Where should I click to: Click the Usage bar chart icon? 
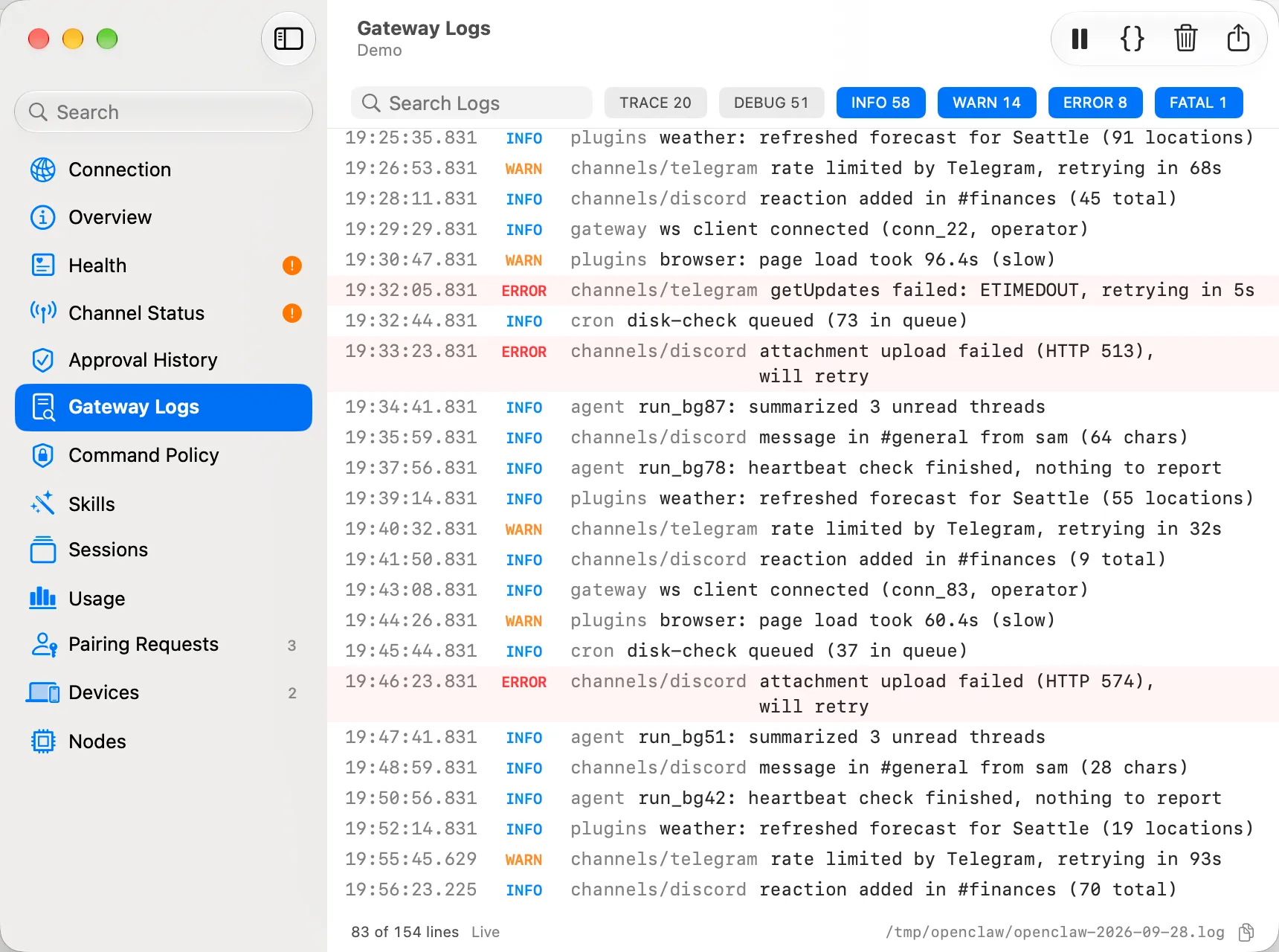[43, 598]
